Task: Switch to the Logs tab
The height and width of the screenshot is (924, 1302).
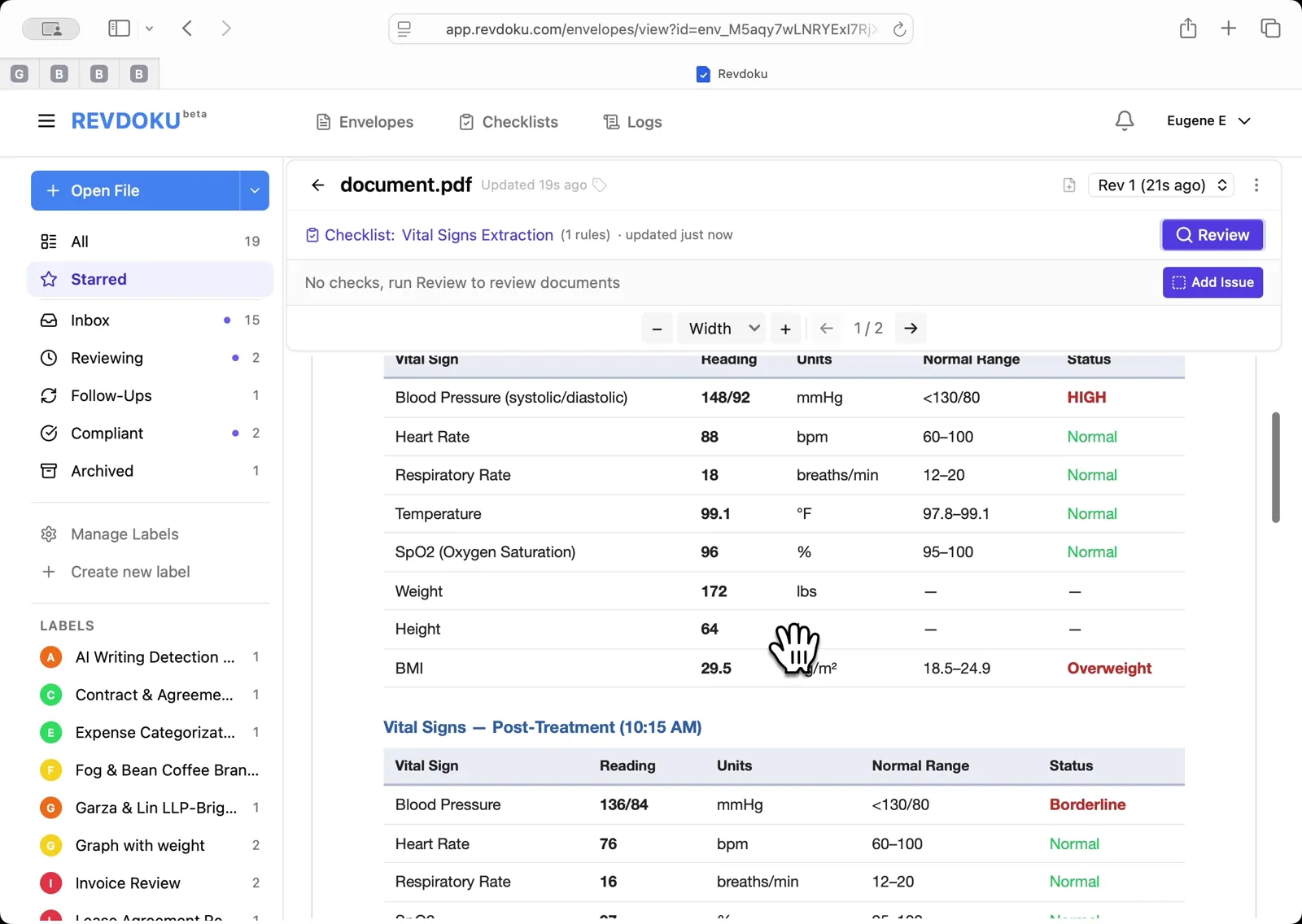Action: (632, 122)
